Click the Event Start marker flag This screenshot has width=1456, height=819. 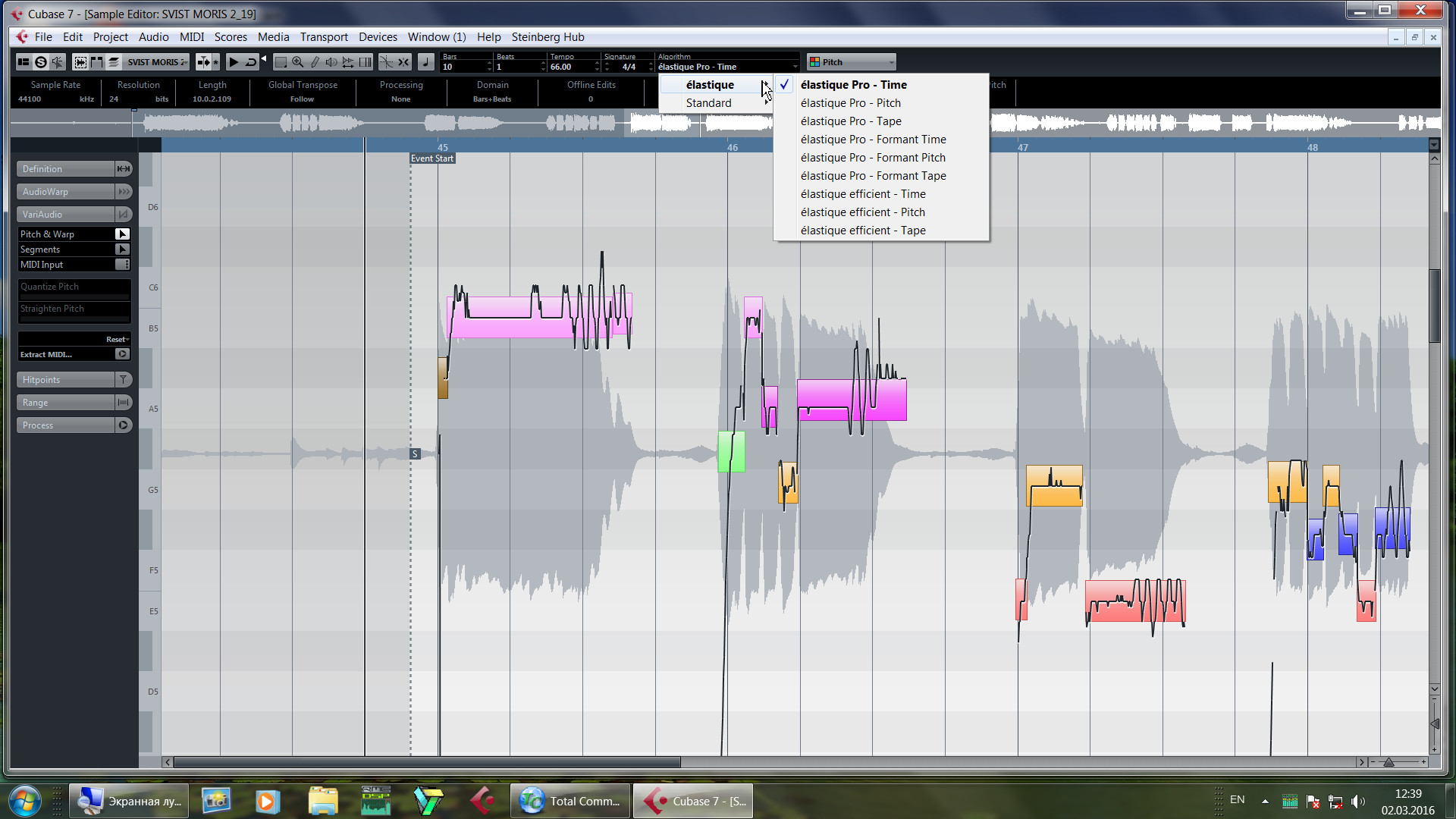(x=432, y=158)
